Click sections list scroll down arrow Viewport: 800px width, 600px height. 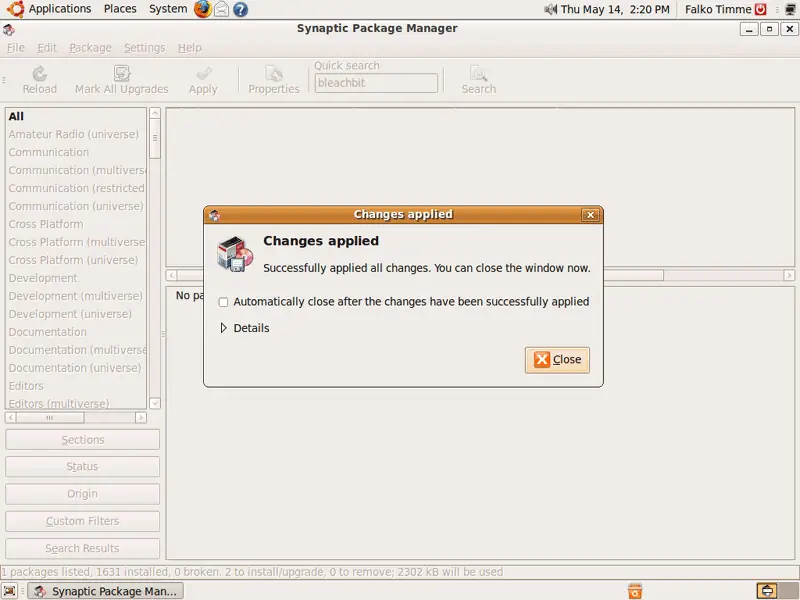(x=155, y=403)
